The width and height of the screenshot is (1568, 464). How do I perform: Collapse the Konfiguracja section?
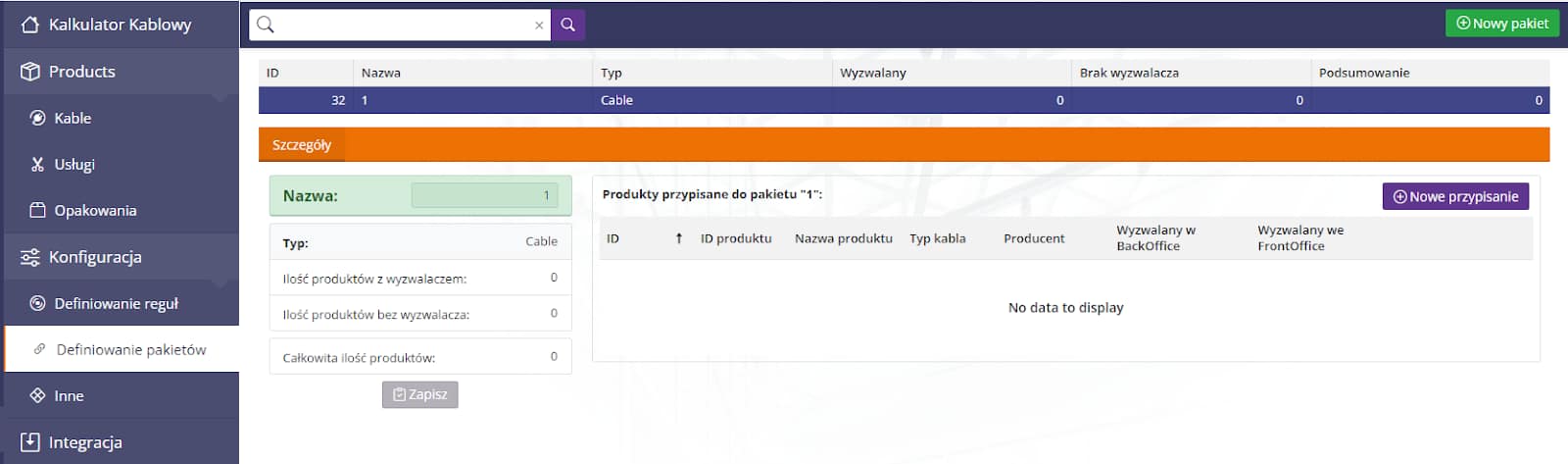[95, 257]
